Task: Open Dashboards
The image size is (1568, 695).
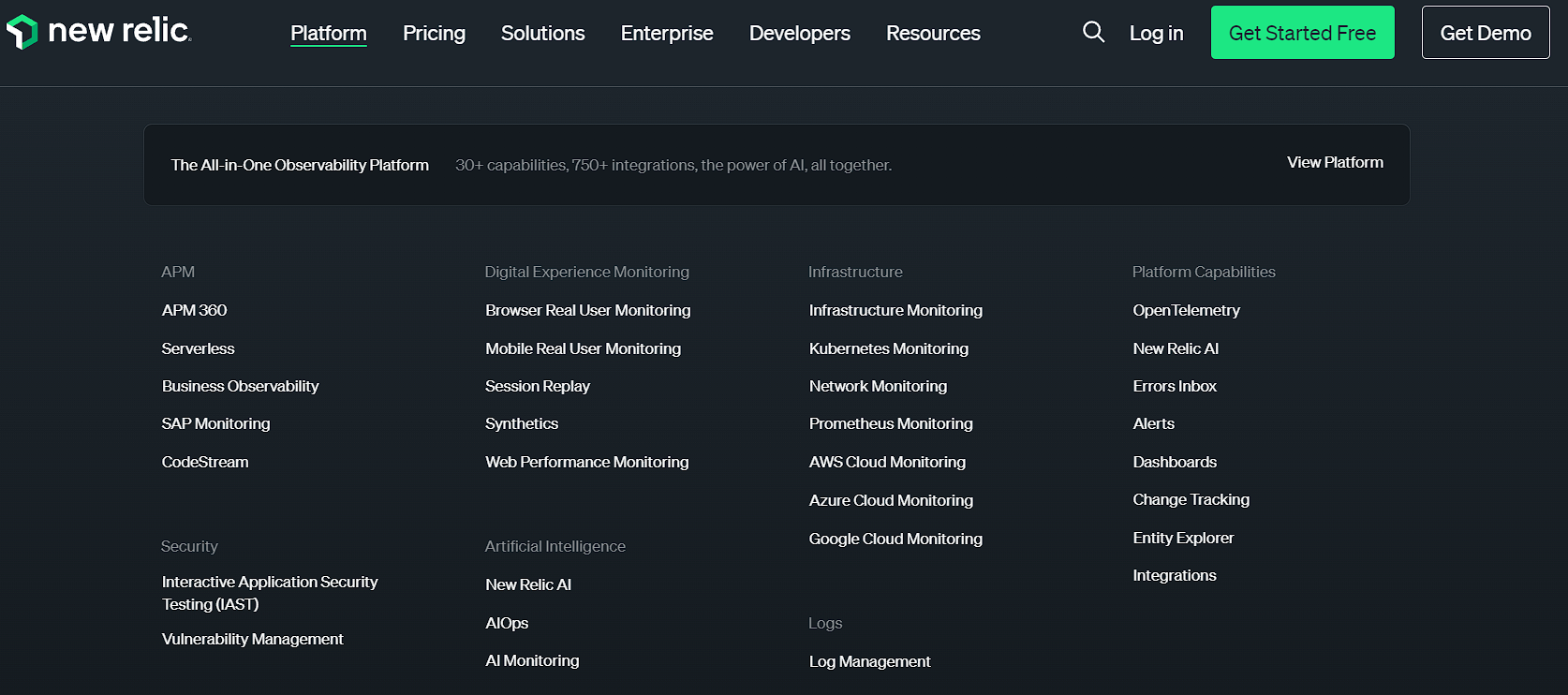Action: (1175, 462)
